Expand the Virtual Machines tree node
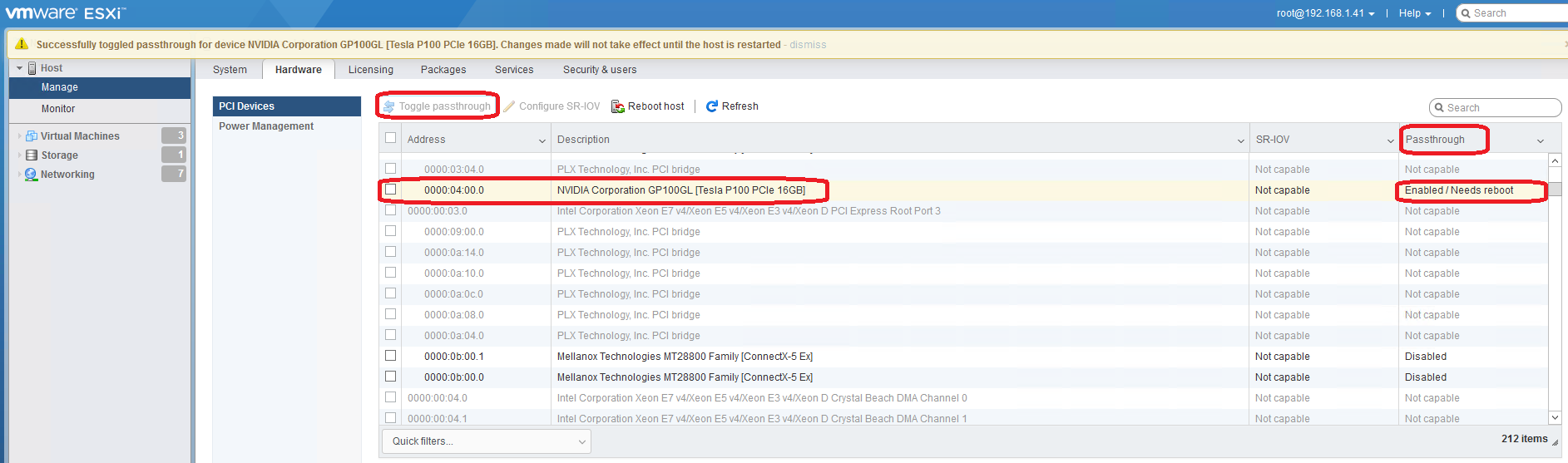The height and width of the screenshot is (463, 1568). point(20,136)
